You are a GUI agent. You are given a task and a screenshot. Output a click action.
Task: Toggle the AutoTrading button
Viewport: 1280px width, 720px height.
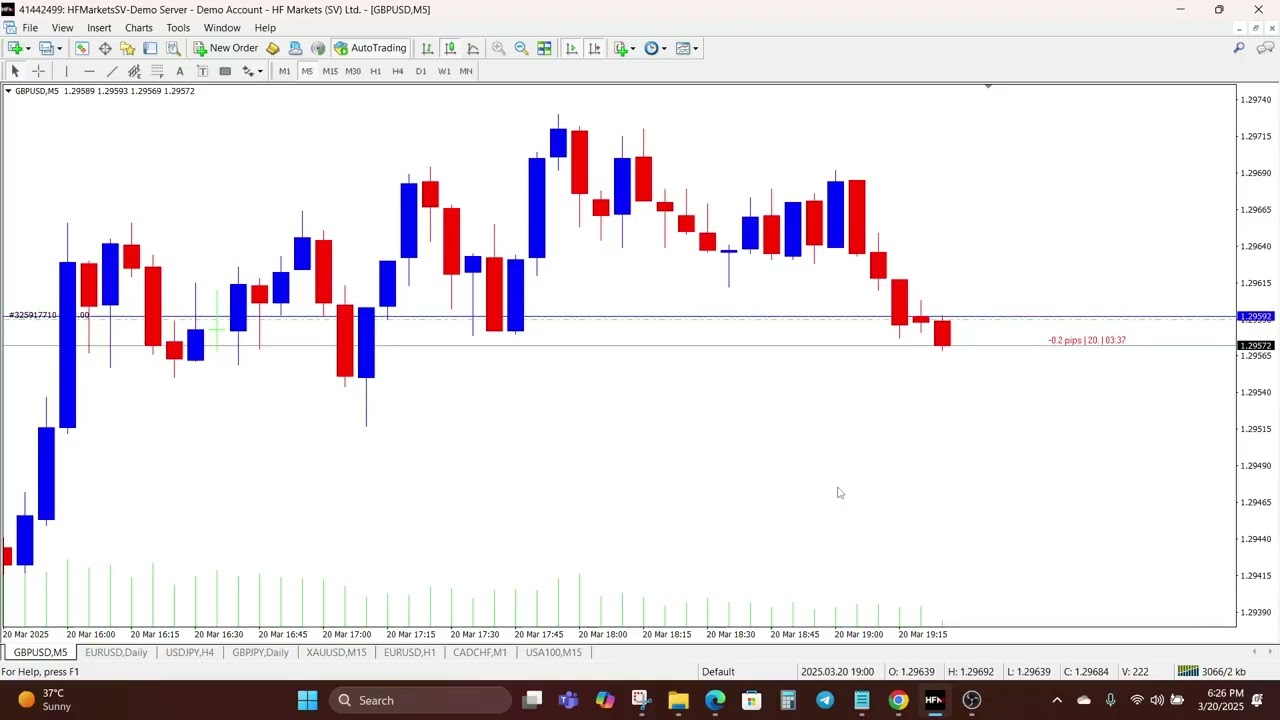point(370,48)
